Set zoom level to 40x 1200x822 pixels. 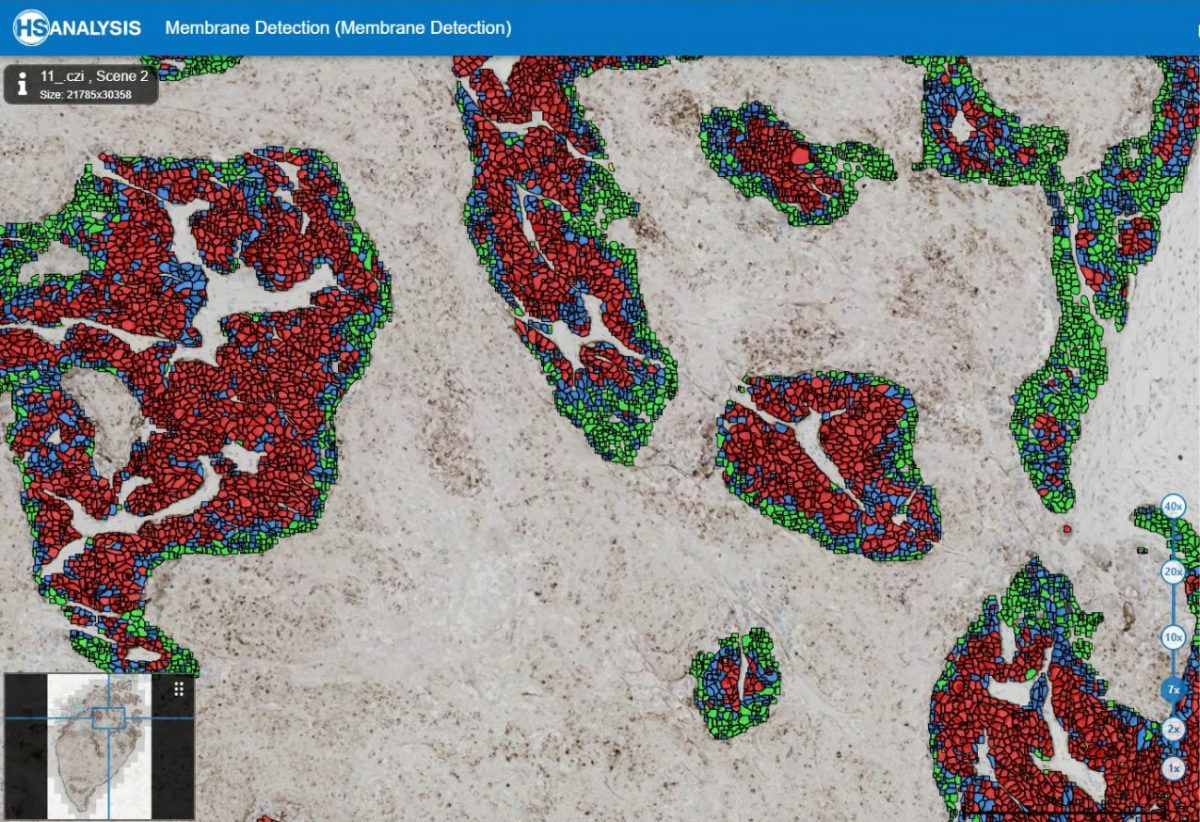click(1173, 508)
